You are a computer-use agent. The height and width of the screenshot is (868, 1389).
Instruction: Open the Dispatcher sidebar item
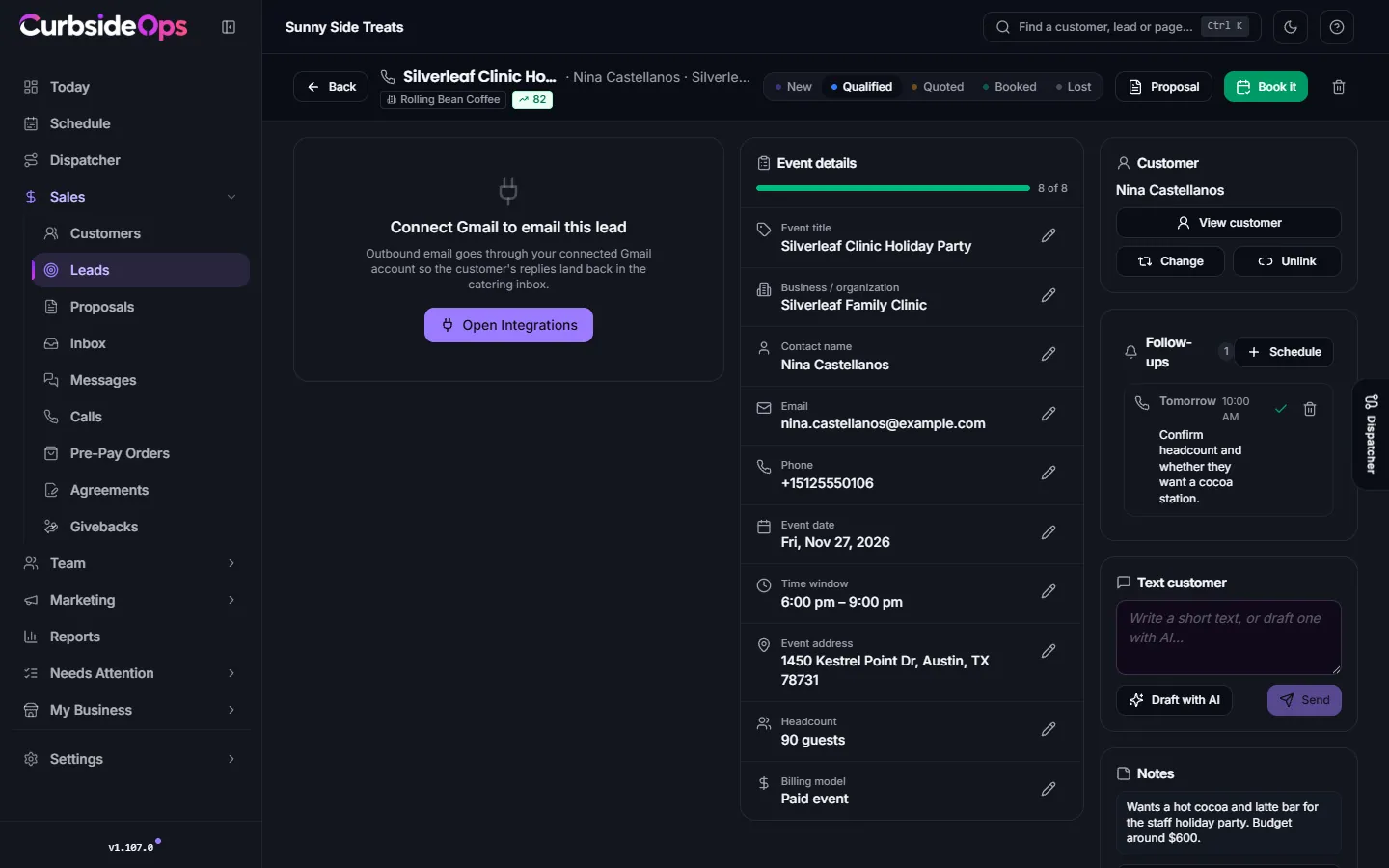pos(130,160)
